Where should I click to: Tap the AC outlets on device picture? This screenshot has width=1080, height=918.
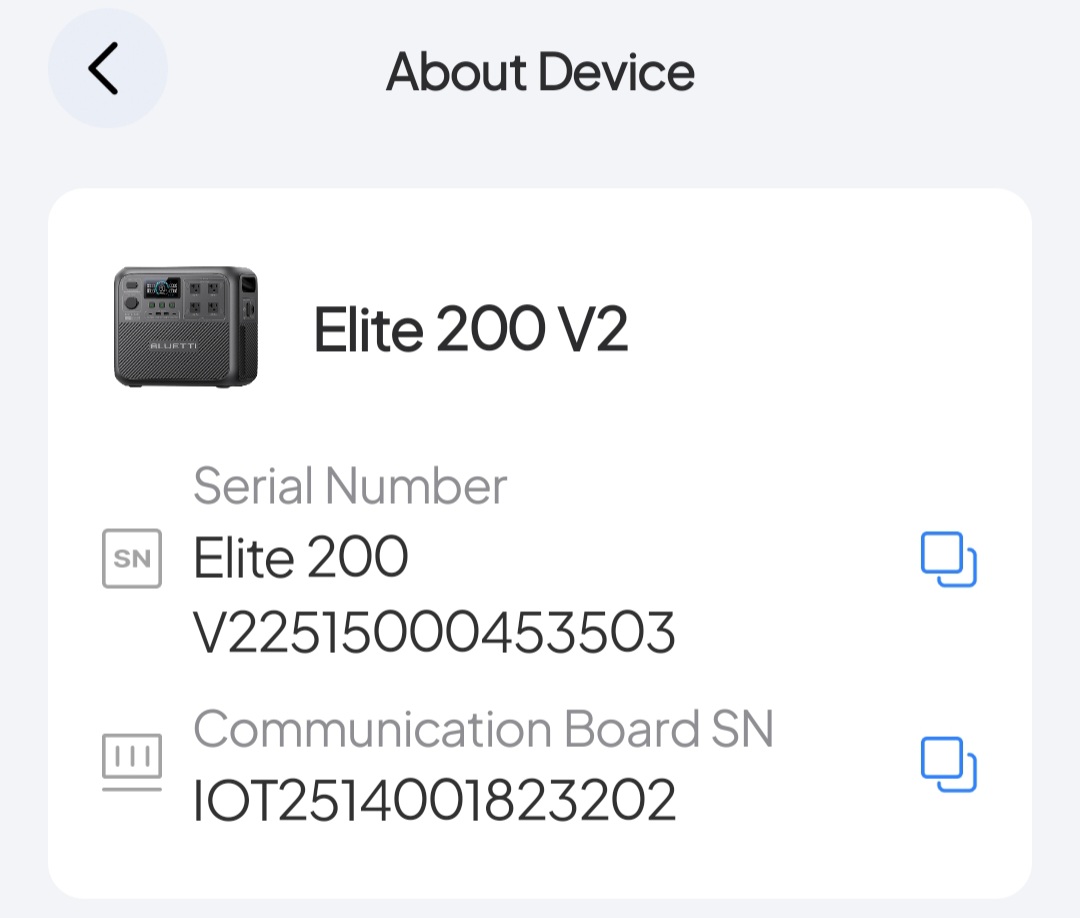point(205,298)
